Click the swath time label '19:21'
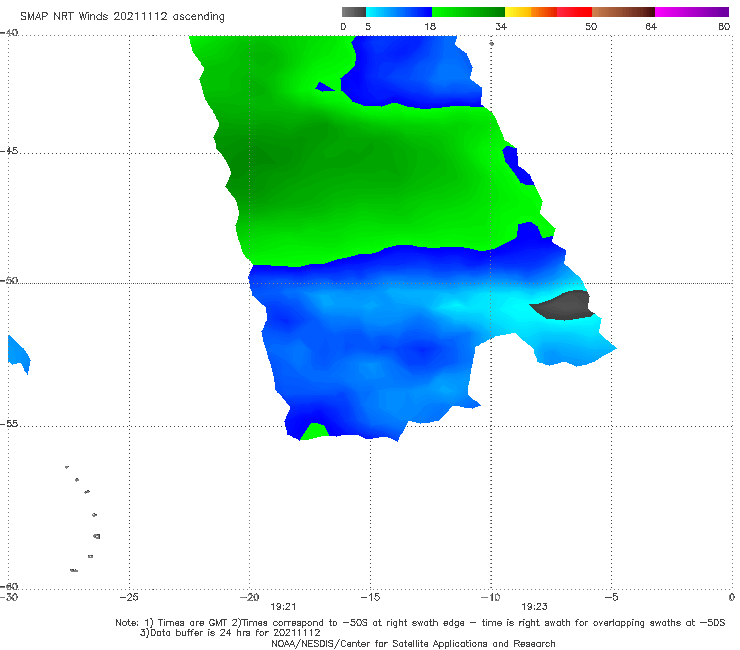Screen dimensions: 740x650 tap(283, 607)
